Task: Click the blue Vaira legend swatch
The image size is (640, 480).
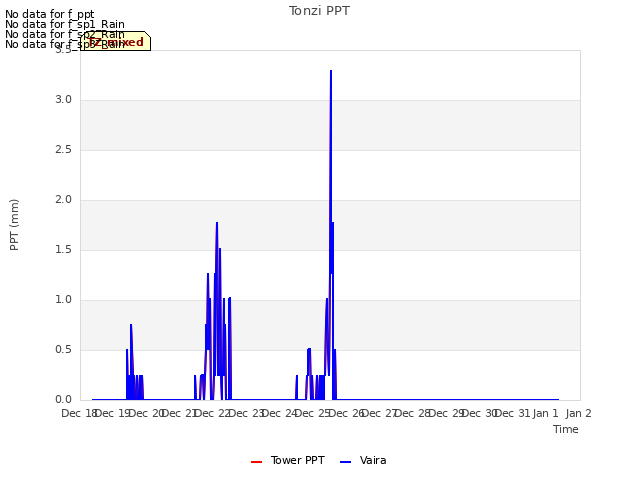Action: (x=345, y=462)
